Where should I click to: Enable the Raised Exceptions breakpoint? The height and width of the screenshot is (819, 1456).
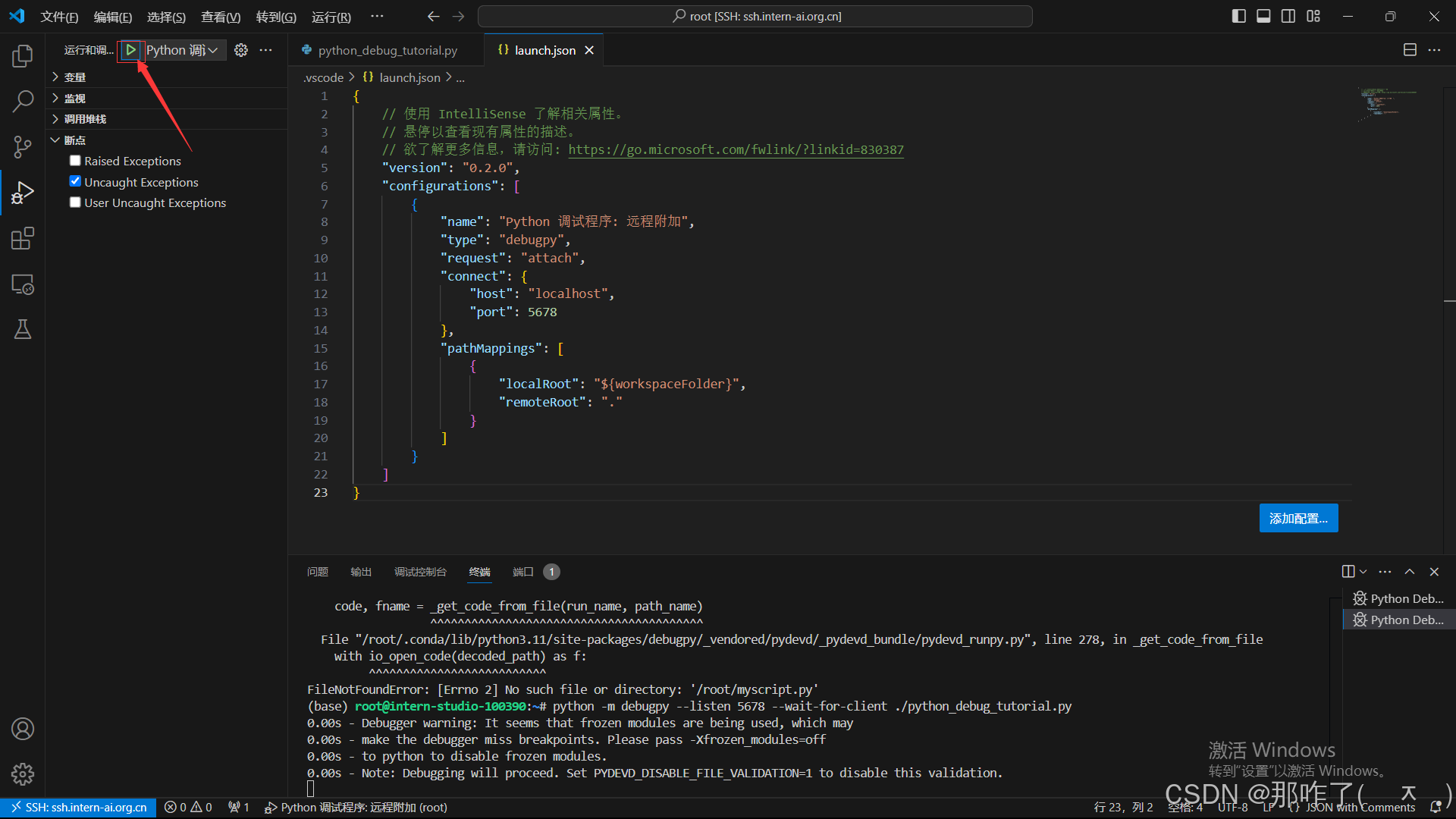(74, 160)
